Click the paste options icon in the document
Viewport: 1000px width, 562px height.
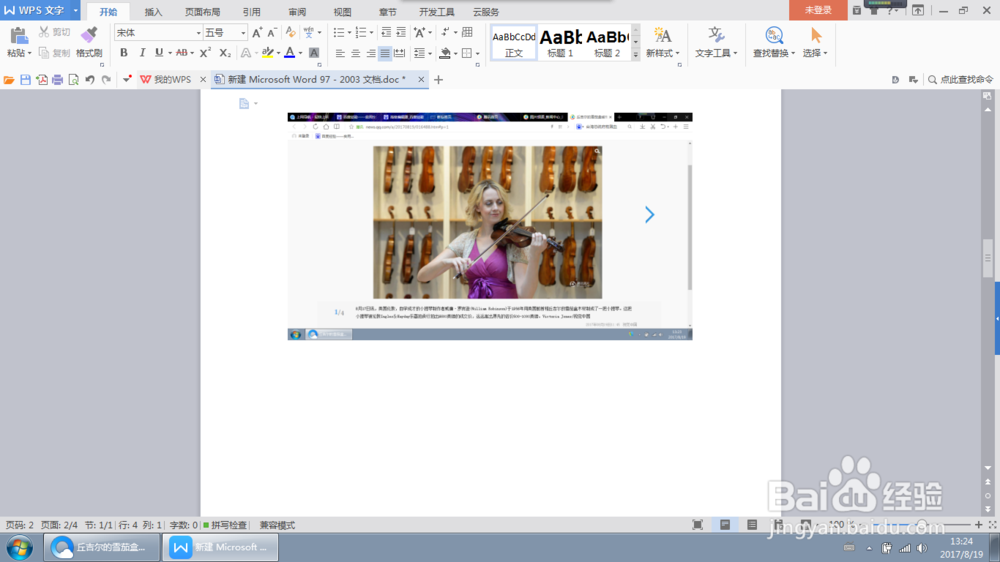[244, 103]
